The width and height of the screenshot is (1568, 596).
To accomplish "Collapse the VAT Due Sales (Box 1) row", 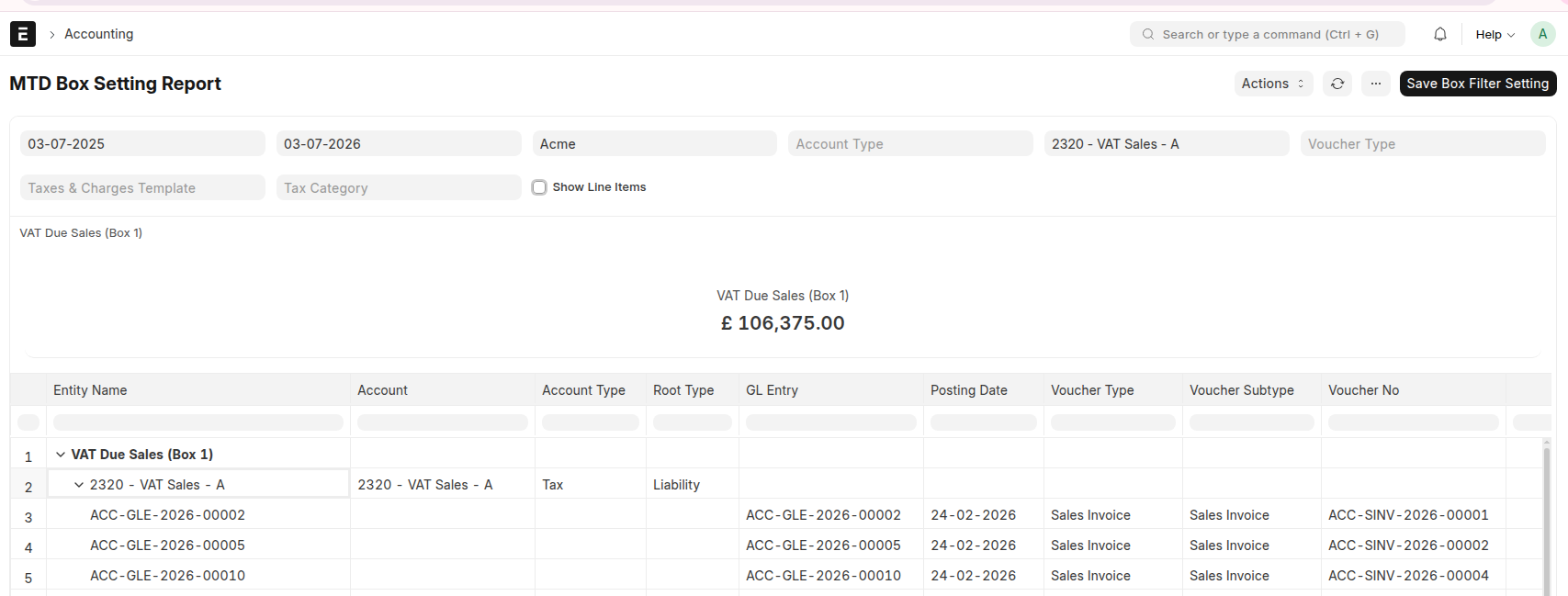I will [x=61, y=455].
